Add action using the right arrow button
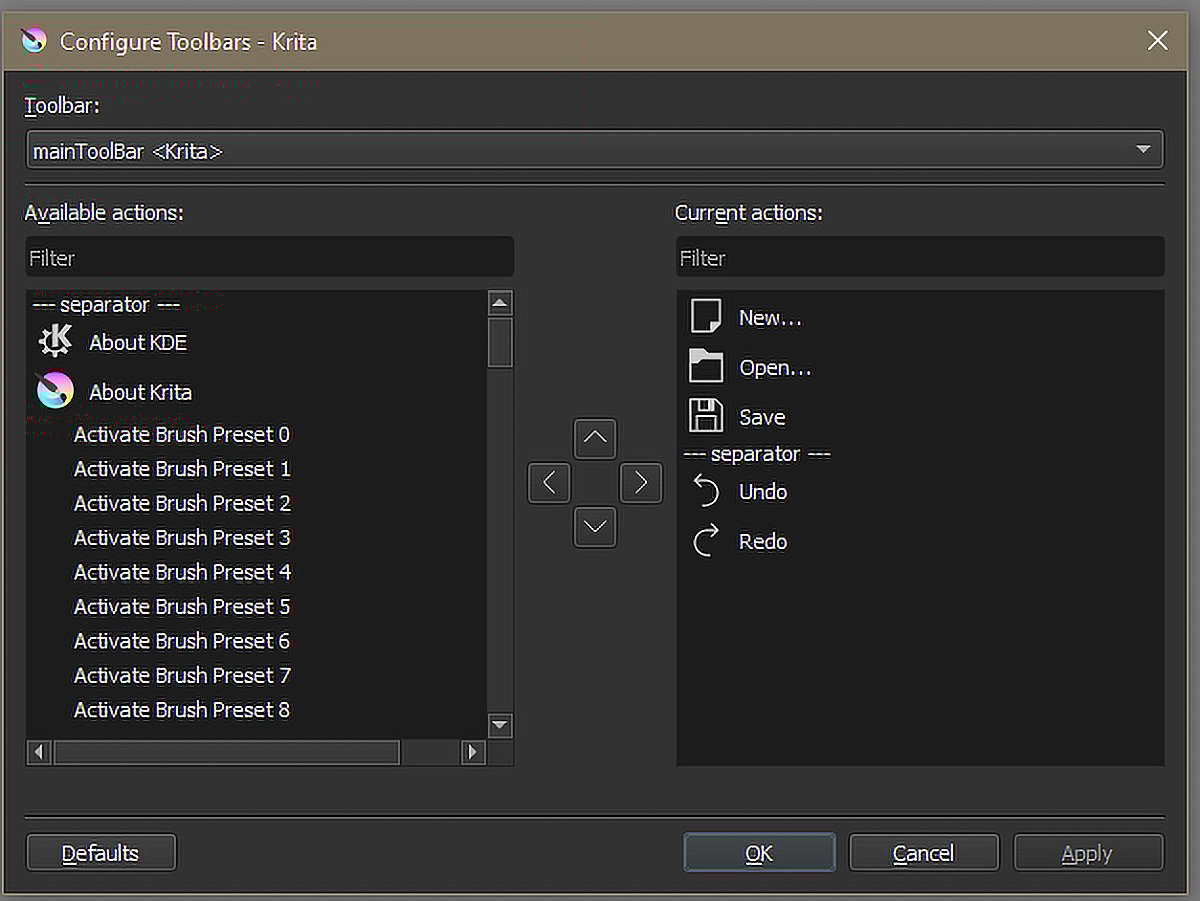This screenshot has height=901, width=1200. click(641, 483)
